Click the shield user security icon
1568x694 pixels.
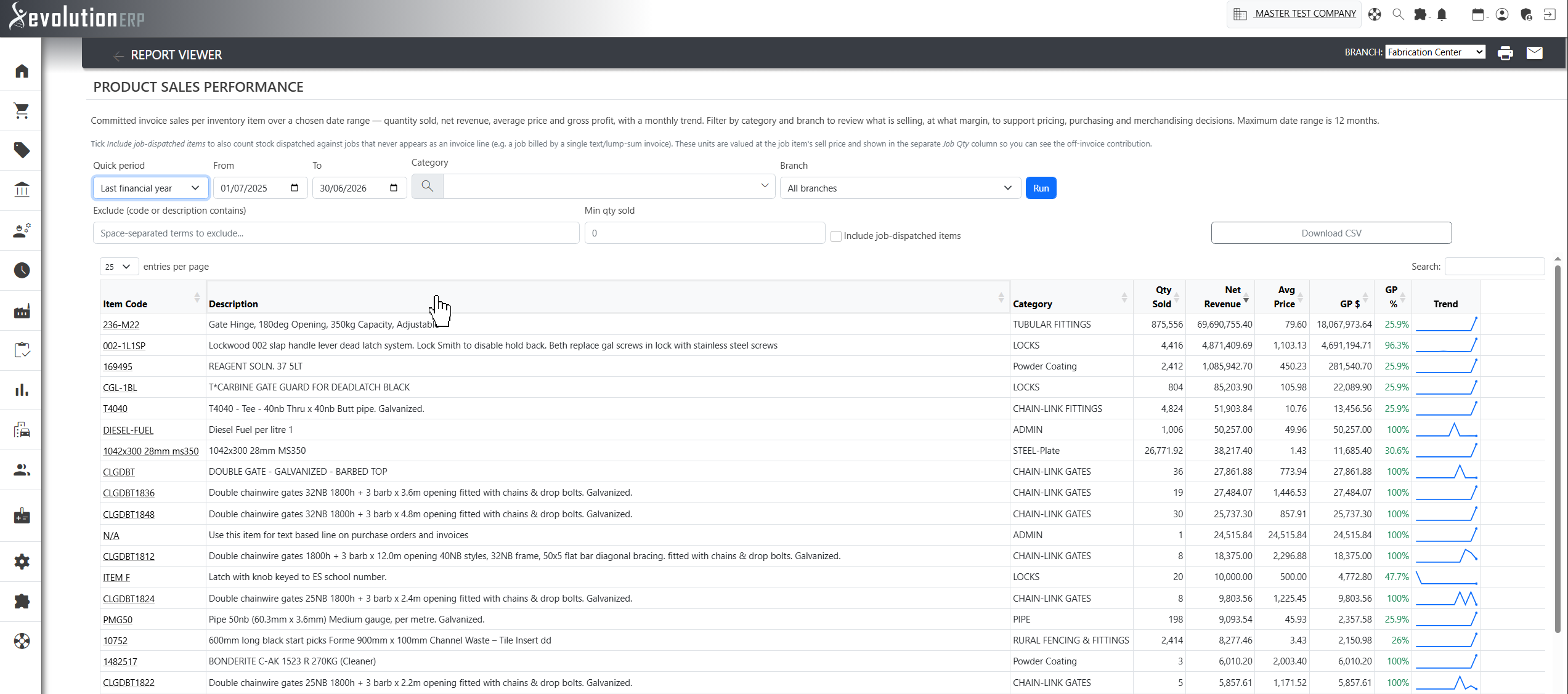pos(1526,14)
